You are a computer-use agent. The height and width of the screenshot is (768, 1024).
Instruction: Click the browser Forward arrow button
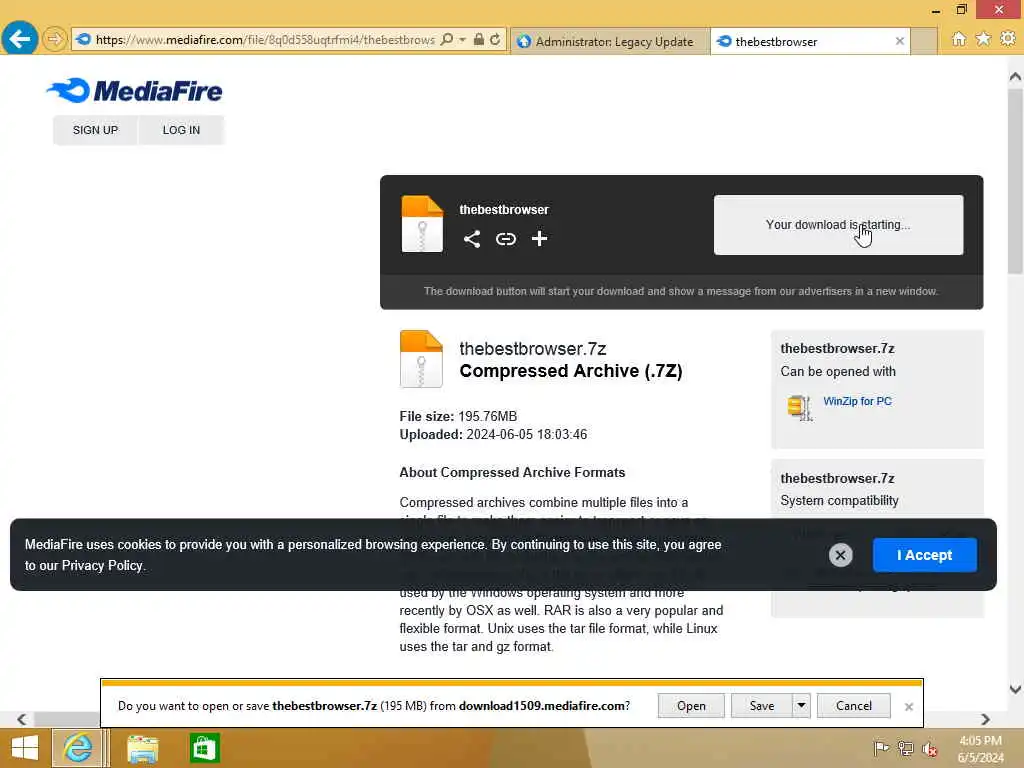click(55, 39)
